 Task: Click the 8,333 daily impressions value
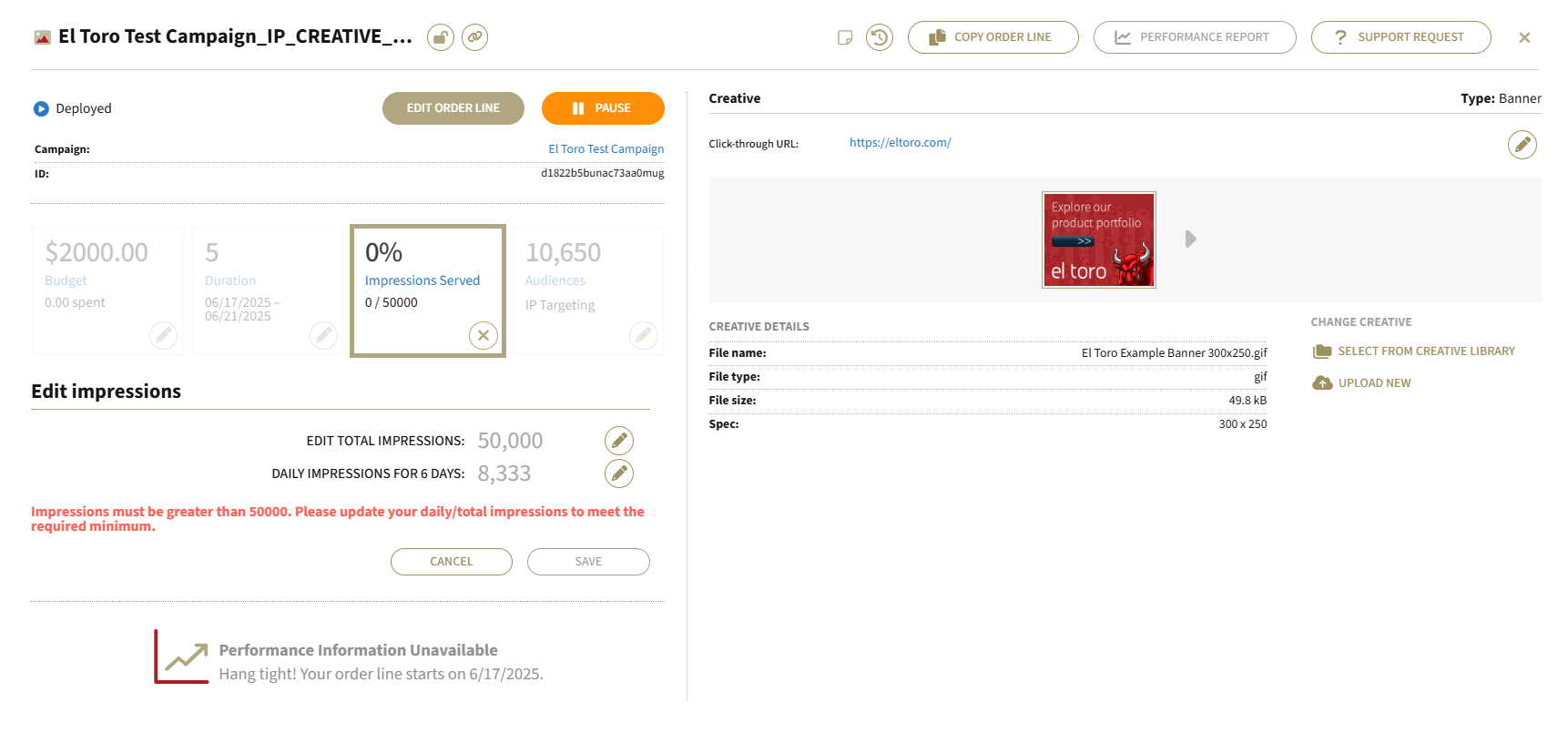click(504, 473)
